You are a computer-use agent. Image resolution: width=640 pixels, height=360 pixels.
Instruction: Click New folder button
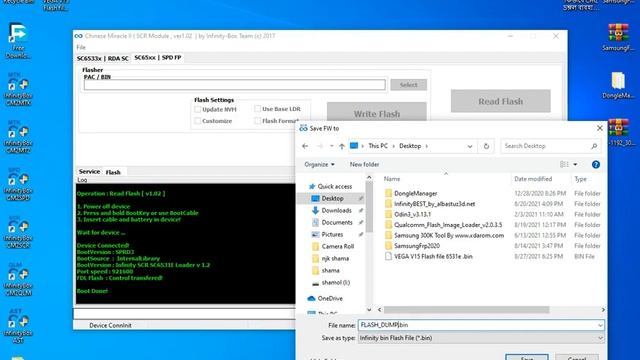(364, 164)
